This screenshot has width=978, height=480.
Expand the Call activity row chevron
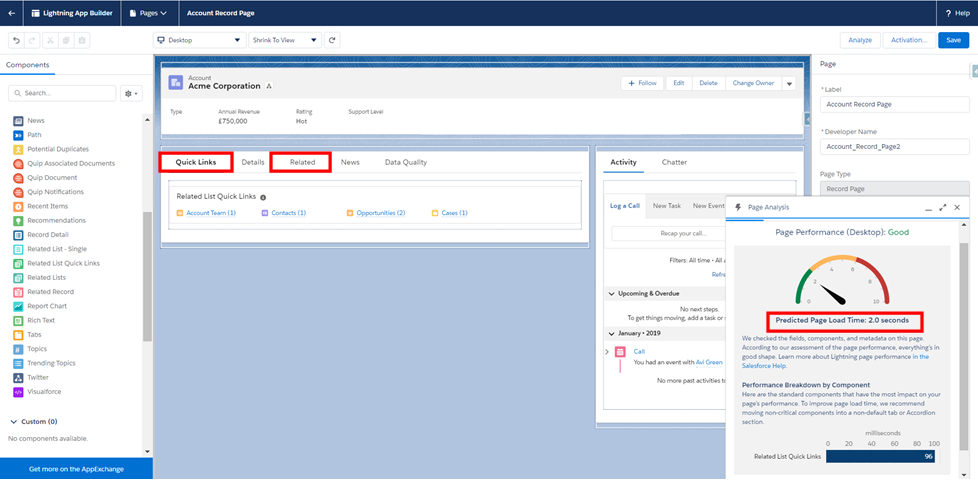pos(608,352)
